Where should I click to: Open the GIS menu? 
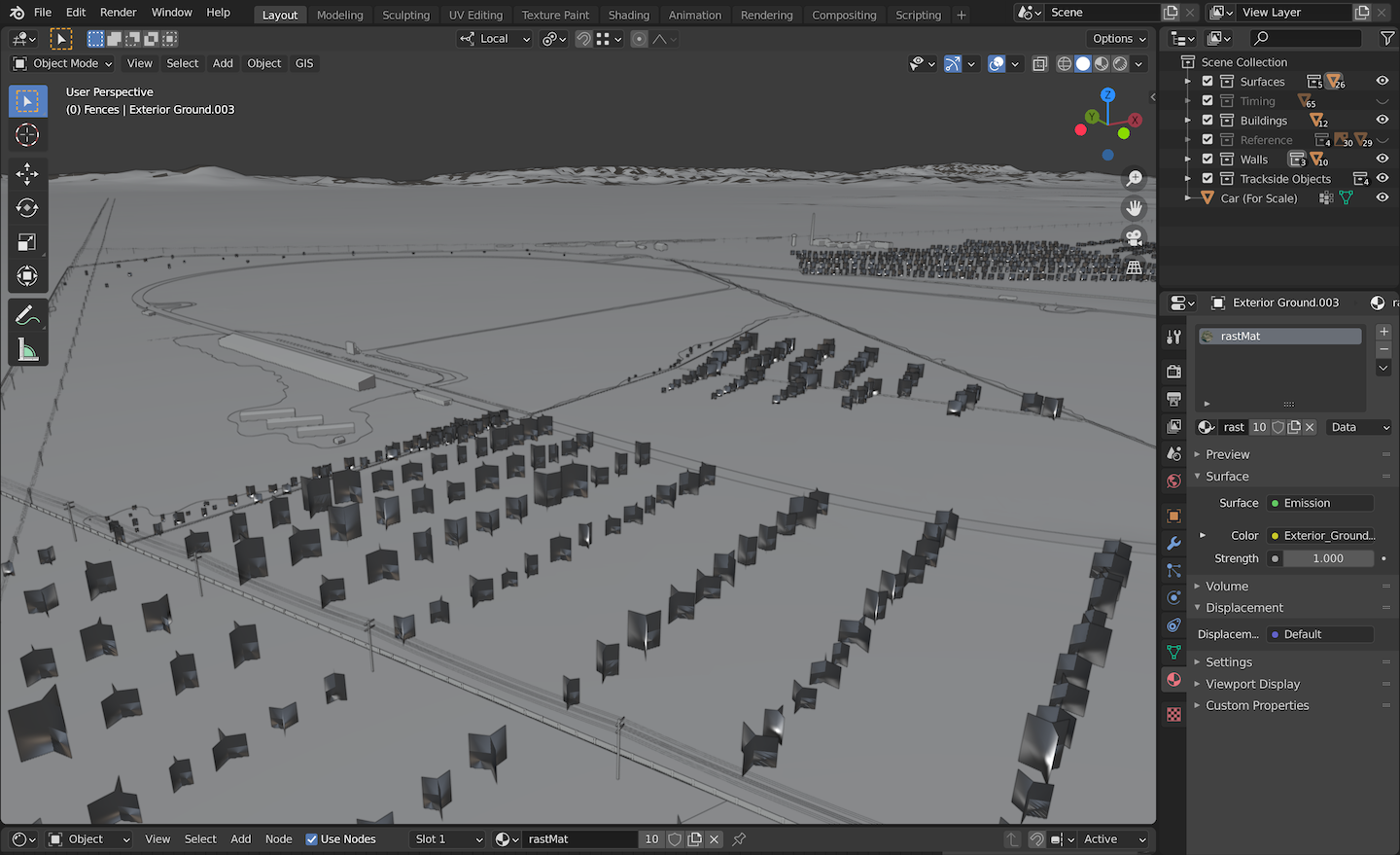point(304,63)
